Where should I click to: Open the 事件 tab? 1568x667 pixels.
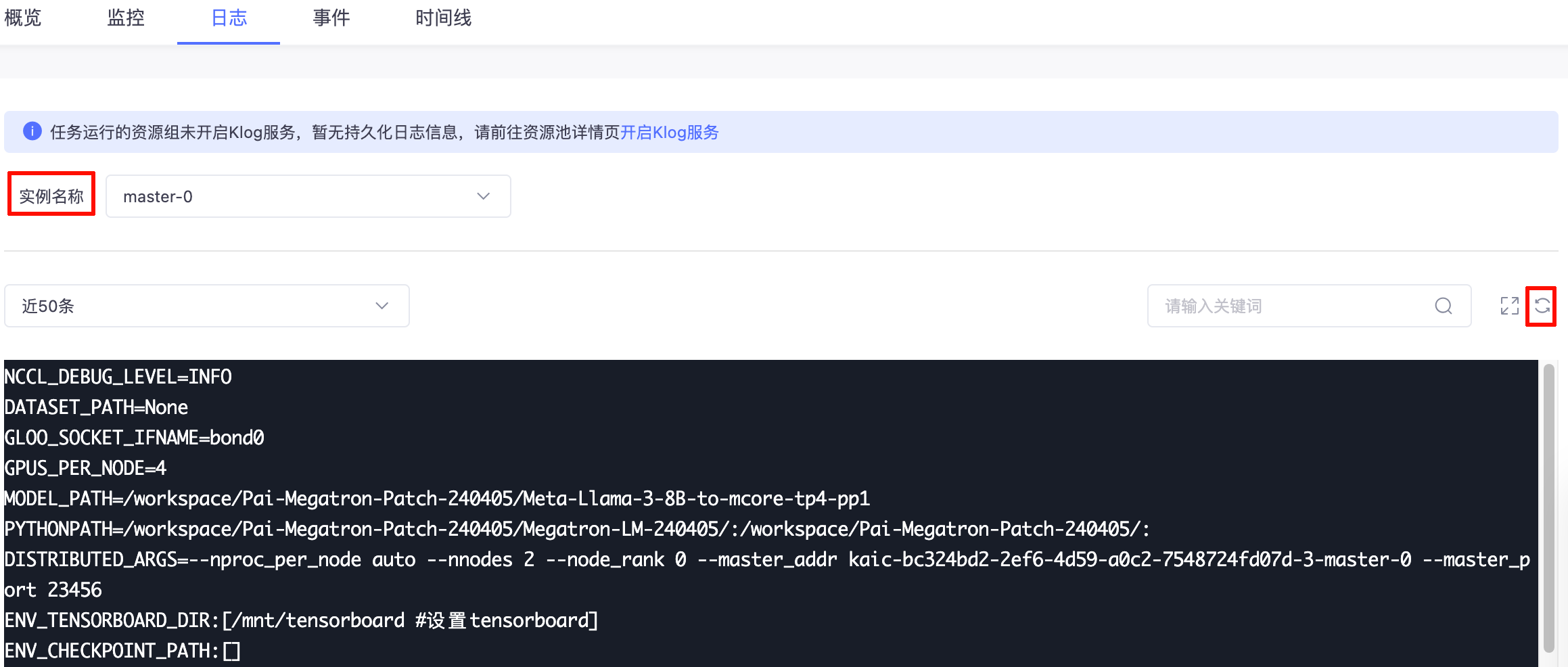(331, 18)
